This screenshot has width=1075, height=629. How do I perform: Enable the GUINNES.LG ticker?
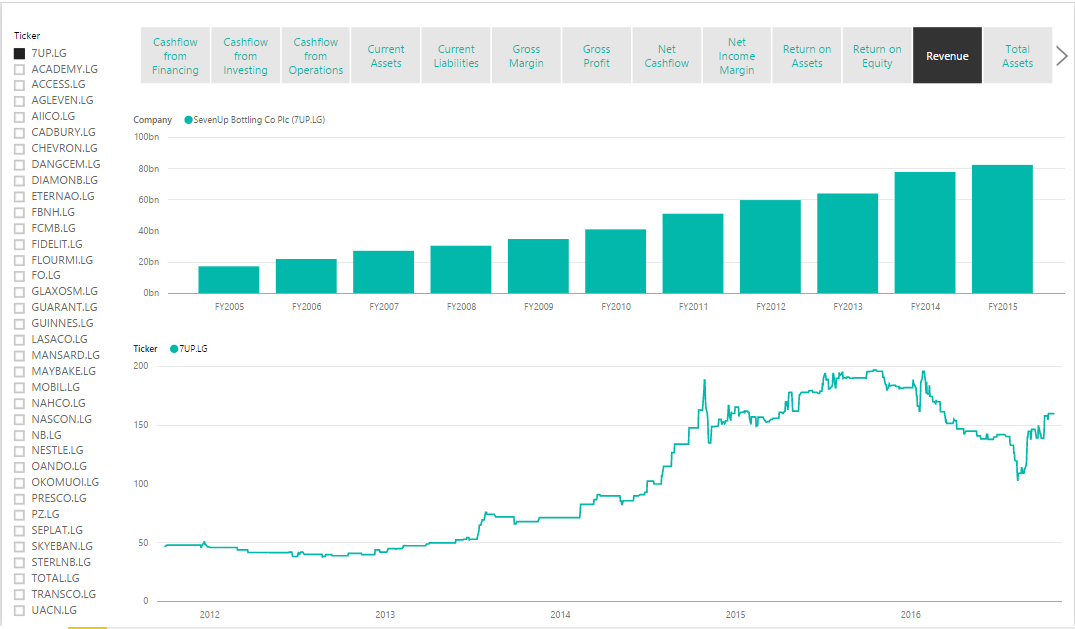click(x=17, y=323)
